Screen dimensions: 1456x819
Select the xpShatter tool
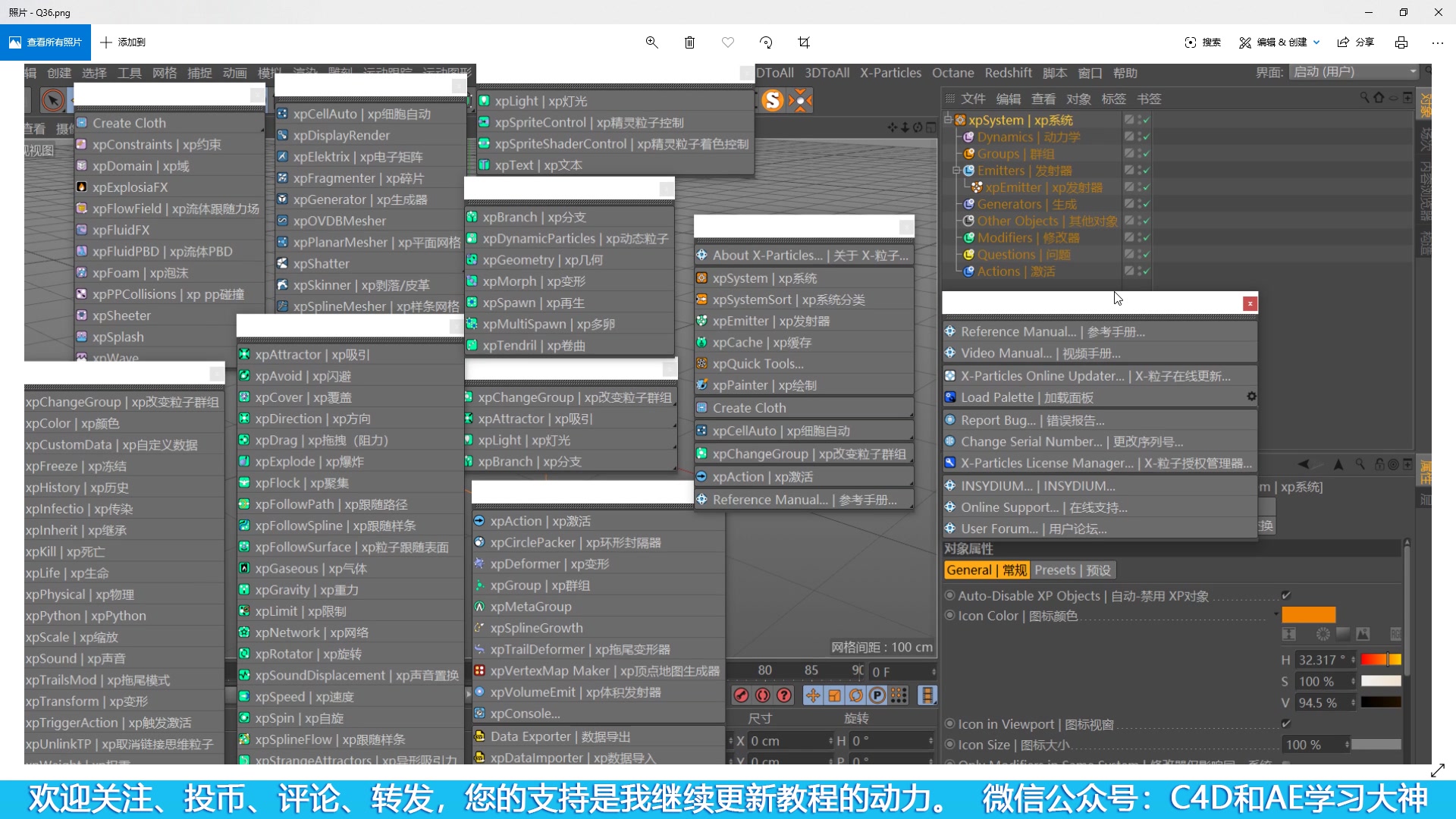[x=321, y=263]
